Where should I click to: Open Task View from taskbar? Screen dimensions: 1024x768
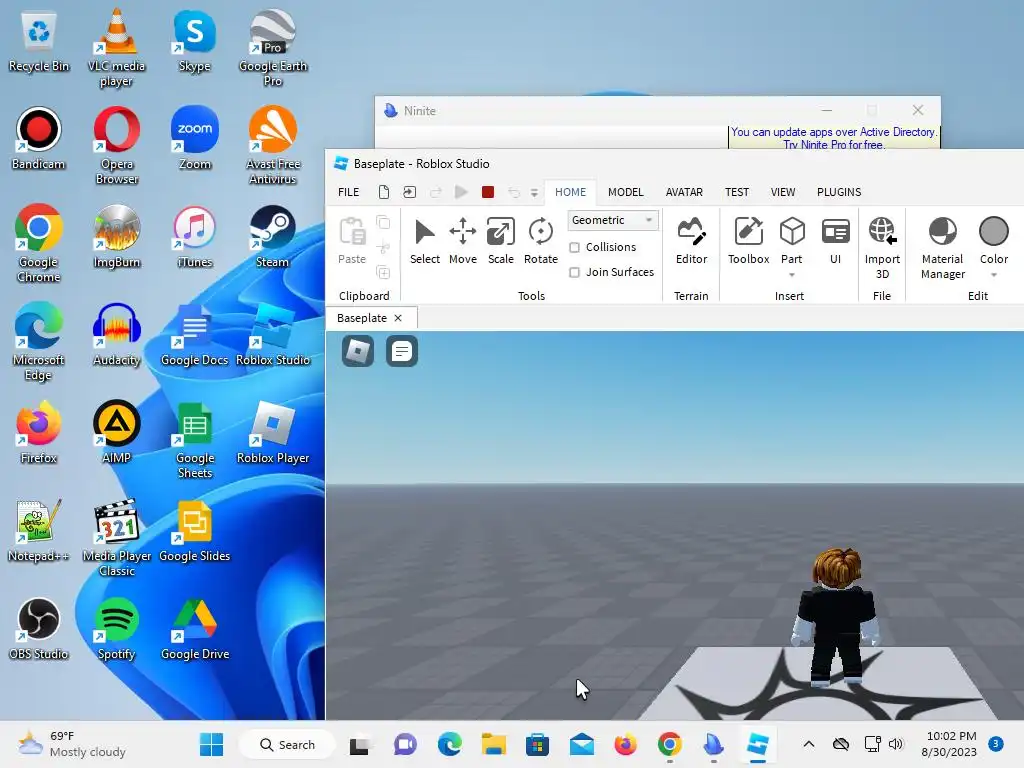(359, 744)
